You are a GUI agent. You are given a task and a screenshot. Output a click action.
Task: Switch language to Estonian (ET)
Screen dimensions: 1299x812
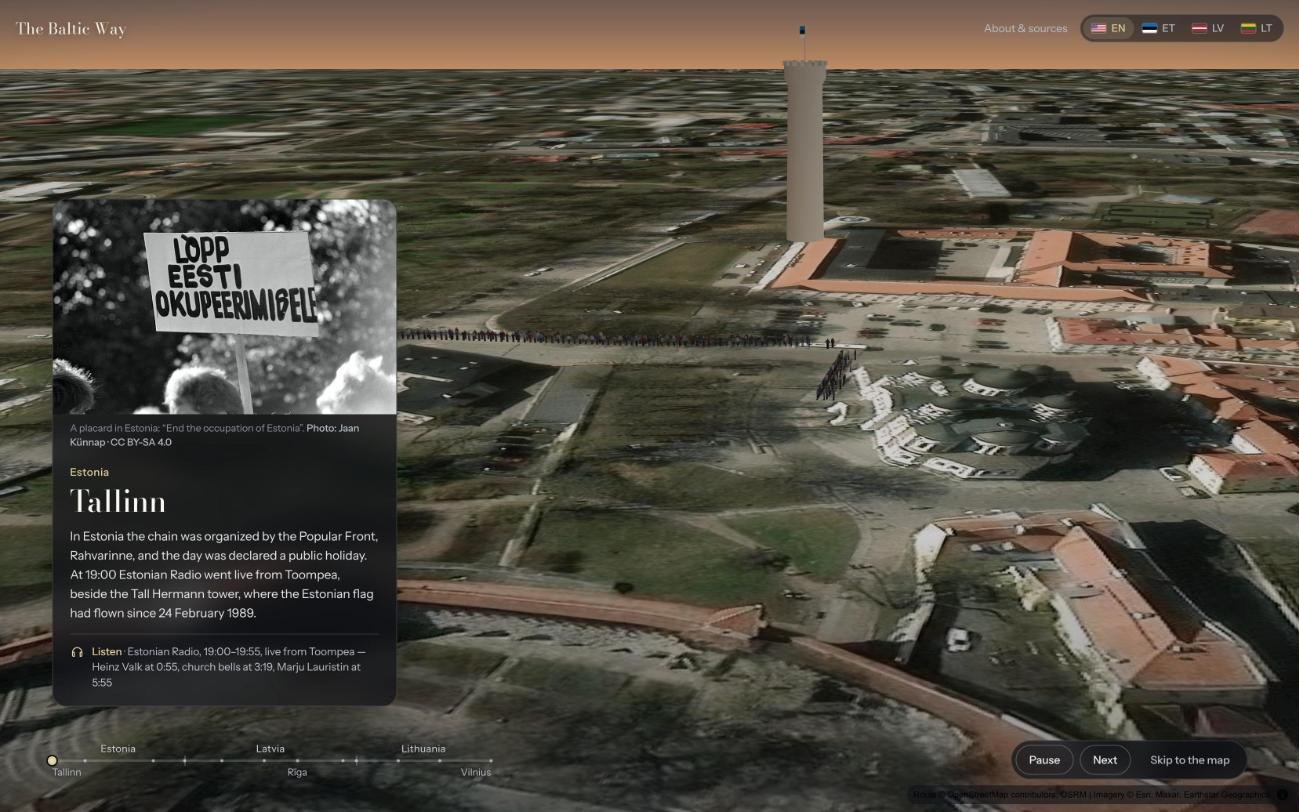coord(1158,28)
